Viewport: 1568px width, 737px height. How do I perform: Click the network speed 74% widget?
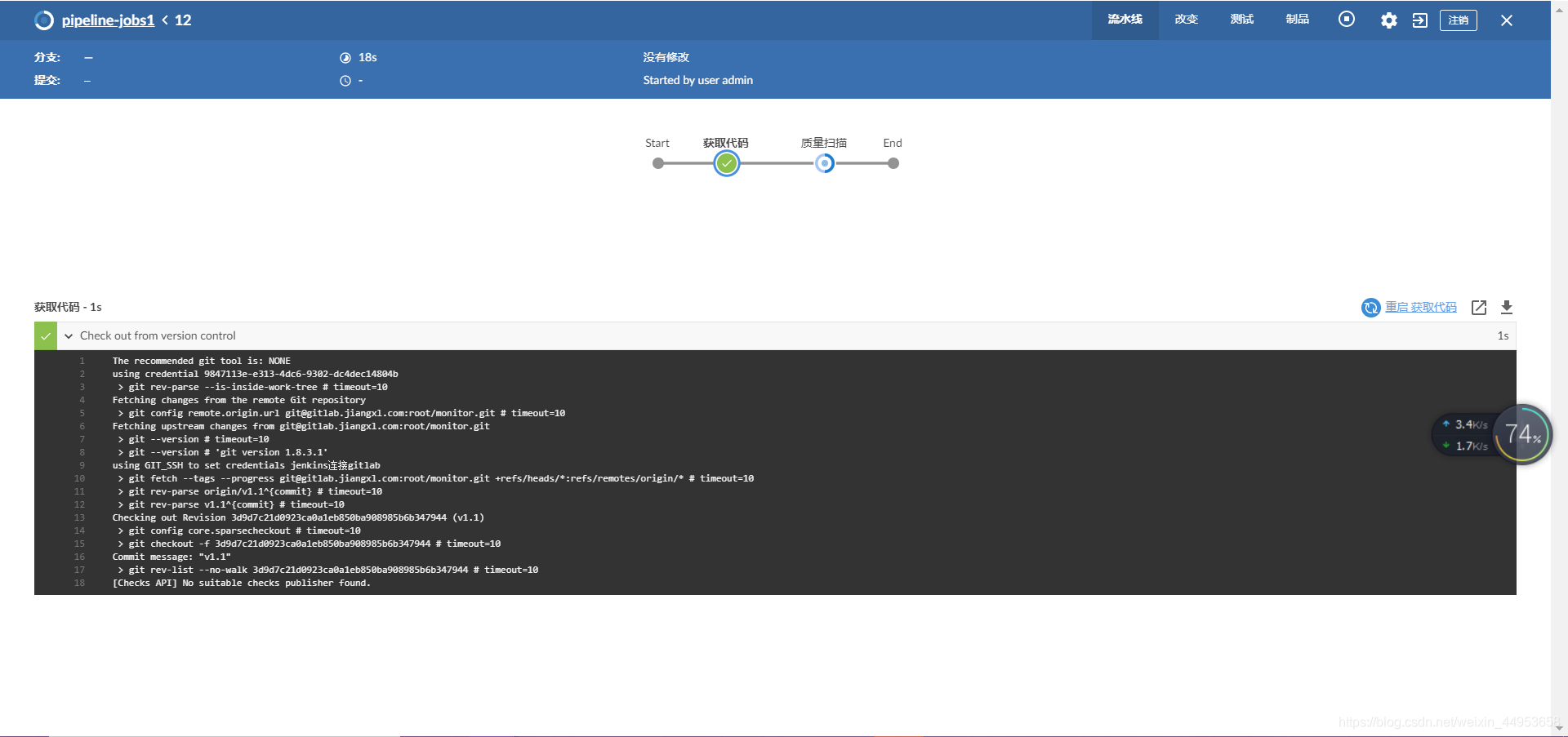tap(1522, 434)
